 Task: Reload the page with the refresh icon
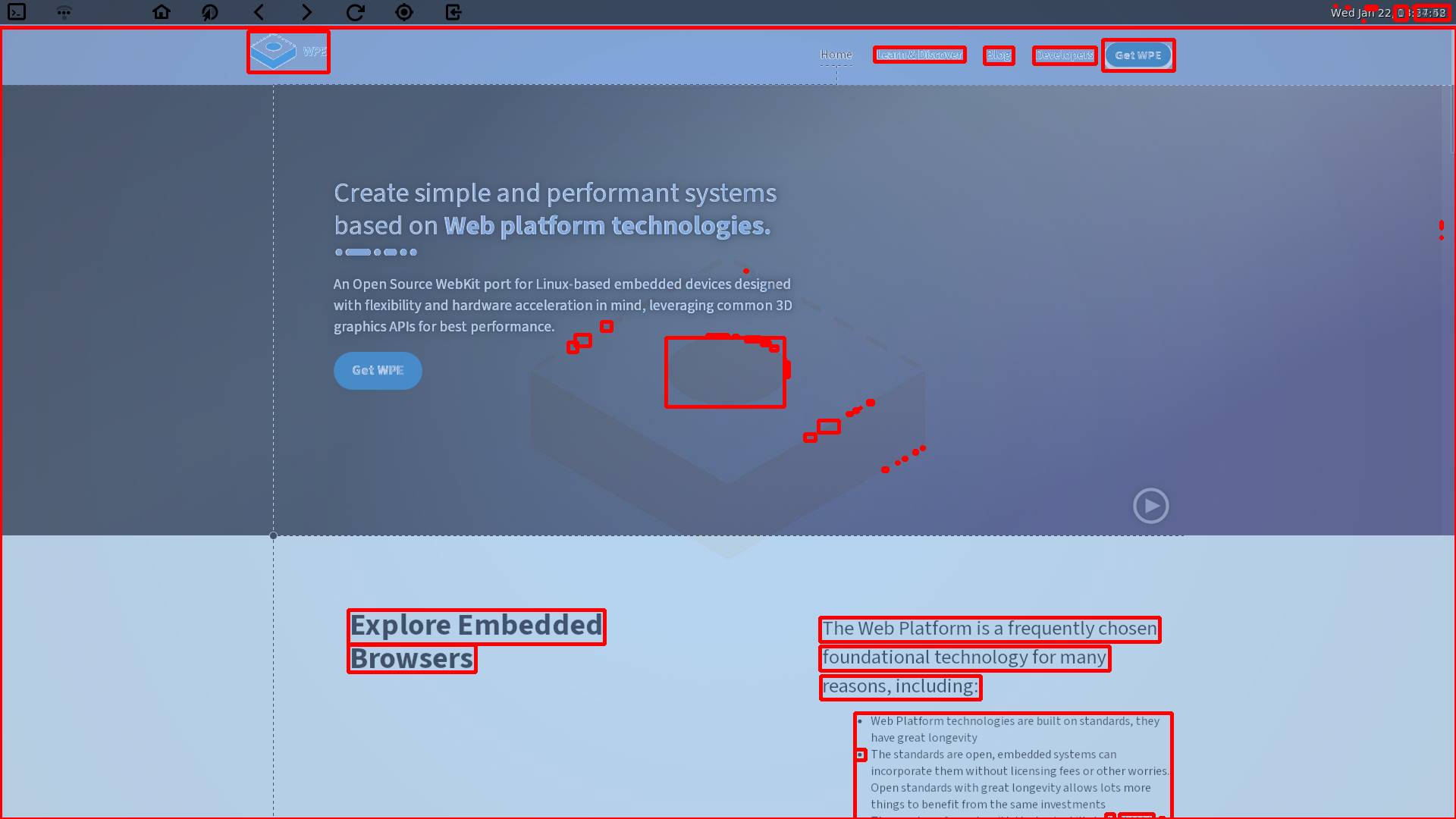(356, 12)
